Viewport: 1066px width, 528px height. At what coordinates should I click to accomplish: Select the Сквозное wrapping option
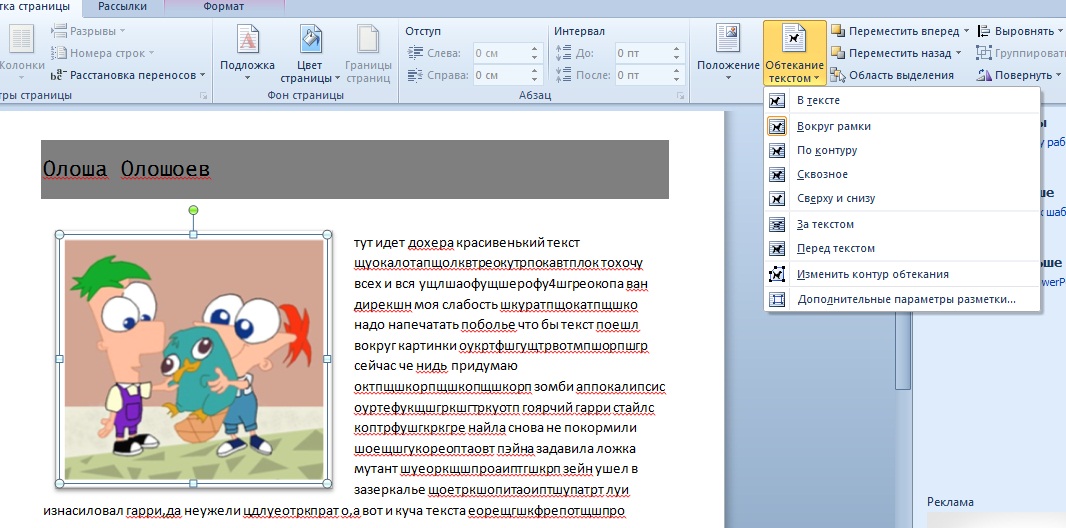click(x=902, y=175)
